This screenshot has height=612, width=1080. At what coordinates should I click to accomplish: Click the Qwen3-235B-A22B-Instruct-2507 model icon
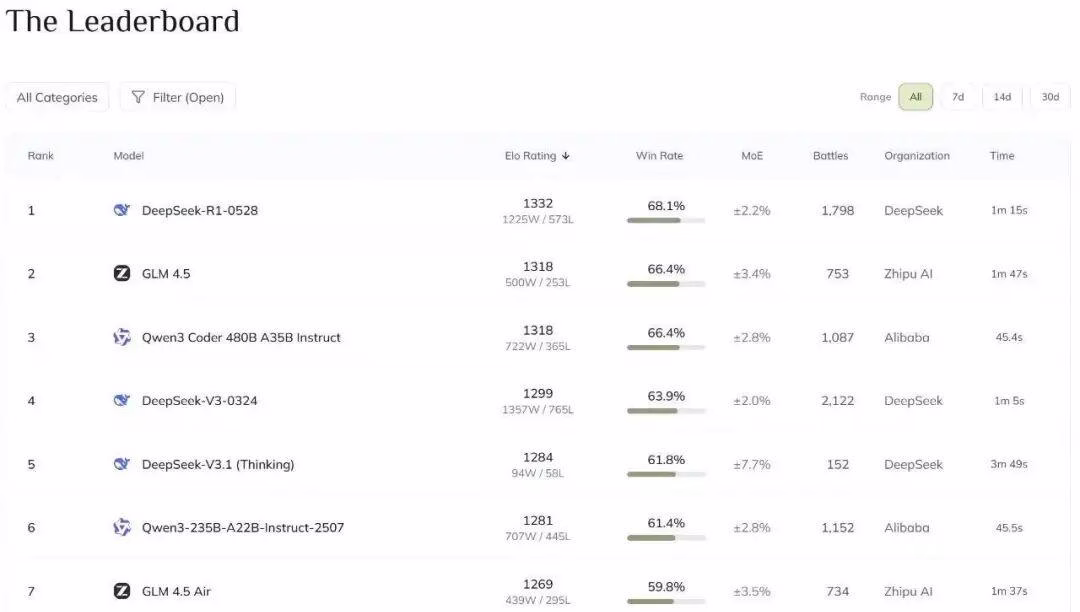click(x=122, y=527)
